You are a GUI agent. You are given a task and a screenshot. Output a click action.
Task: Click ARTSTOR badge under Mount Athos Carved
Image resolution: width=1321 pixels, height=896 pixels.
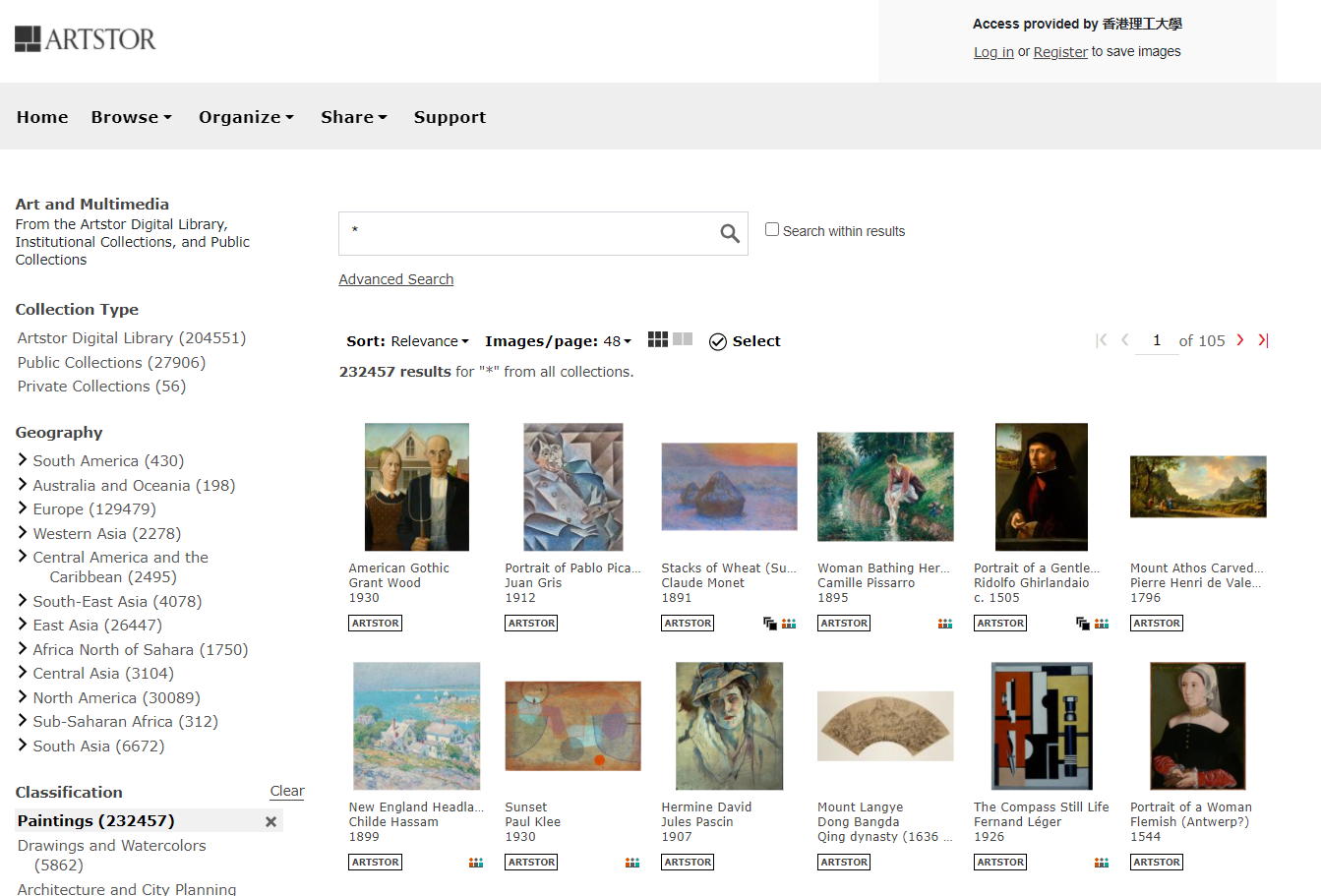coord(1157,623)
